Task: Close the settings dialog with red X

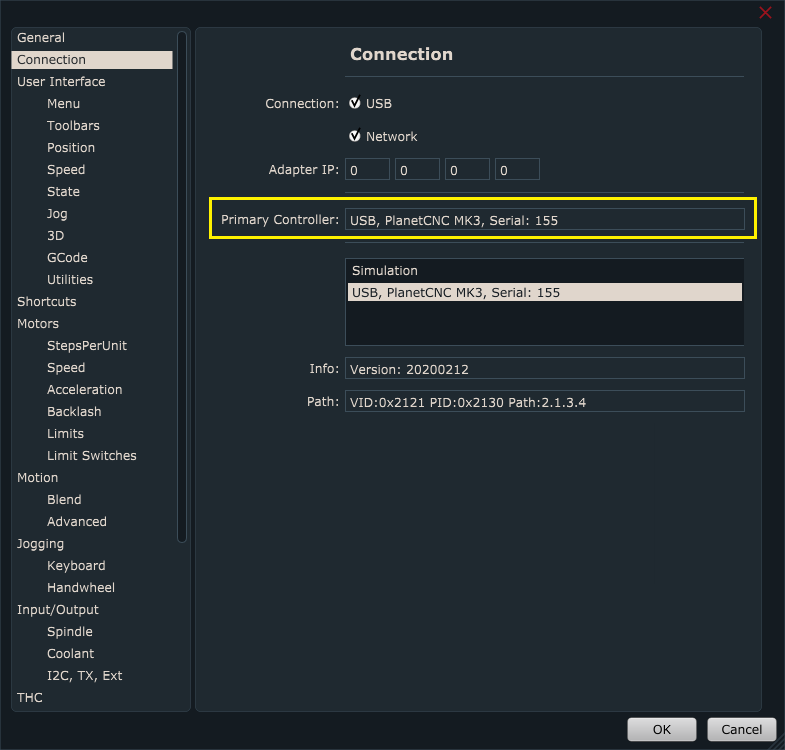Action: [x=766, y=13]
